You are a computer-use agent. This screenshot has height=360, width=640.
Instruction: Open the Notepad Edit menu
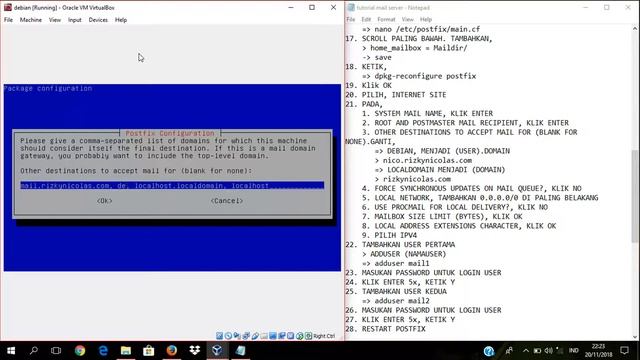(x=366, y=19)
